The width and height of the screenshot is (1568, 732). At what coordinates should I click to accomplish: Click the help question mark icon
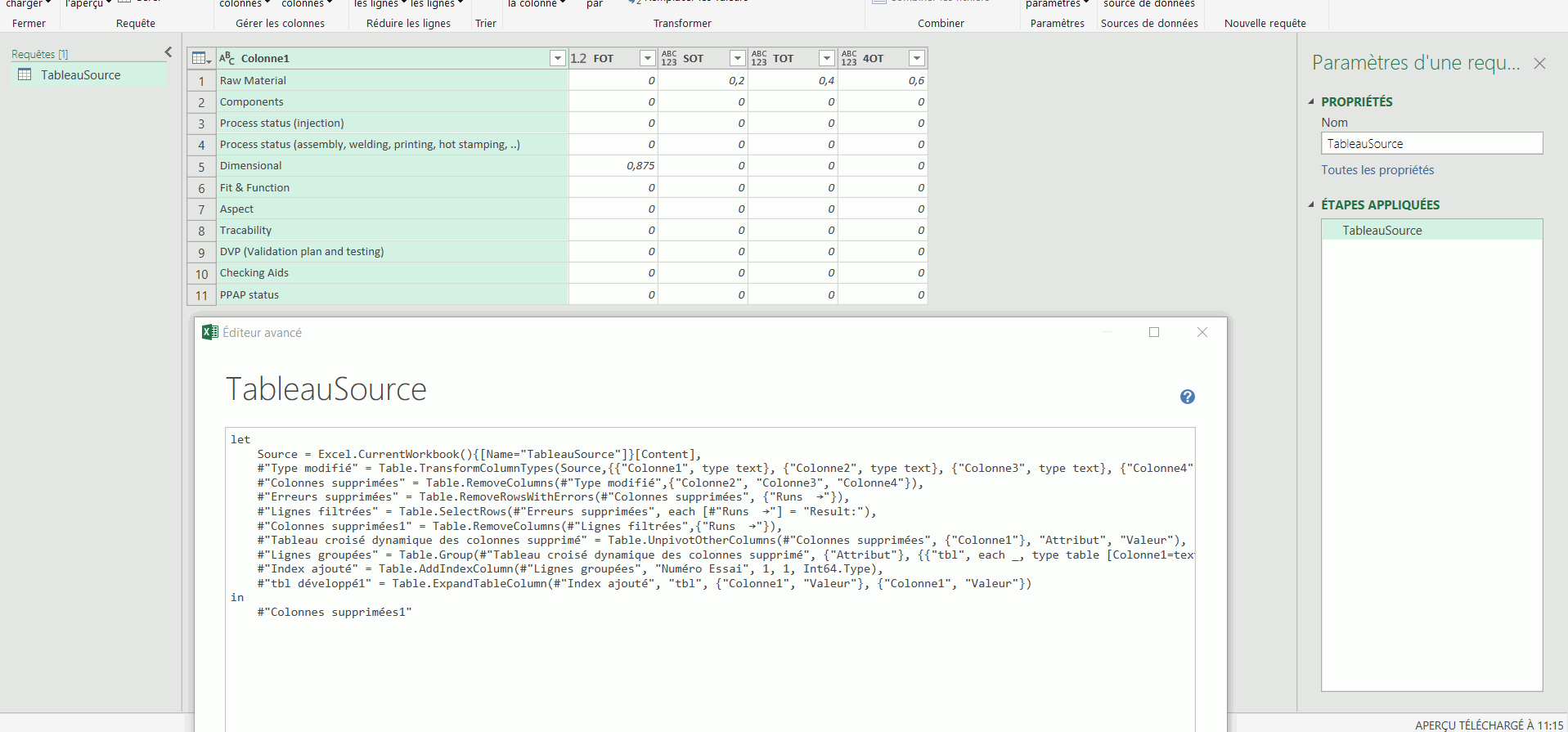click(1187, 397)
